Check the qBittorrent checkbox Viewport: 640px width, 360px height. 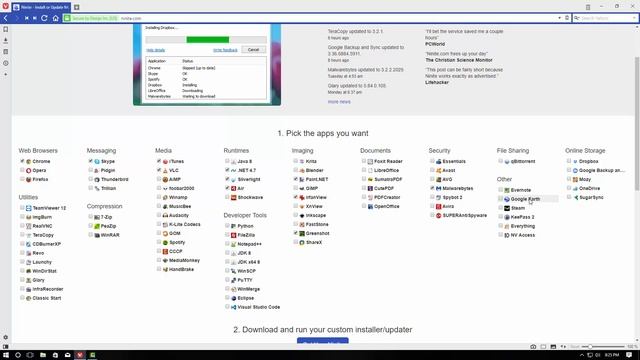click(x=500, y=161)
